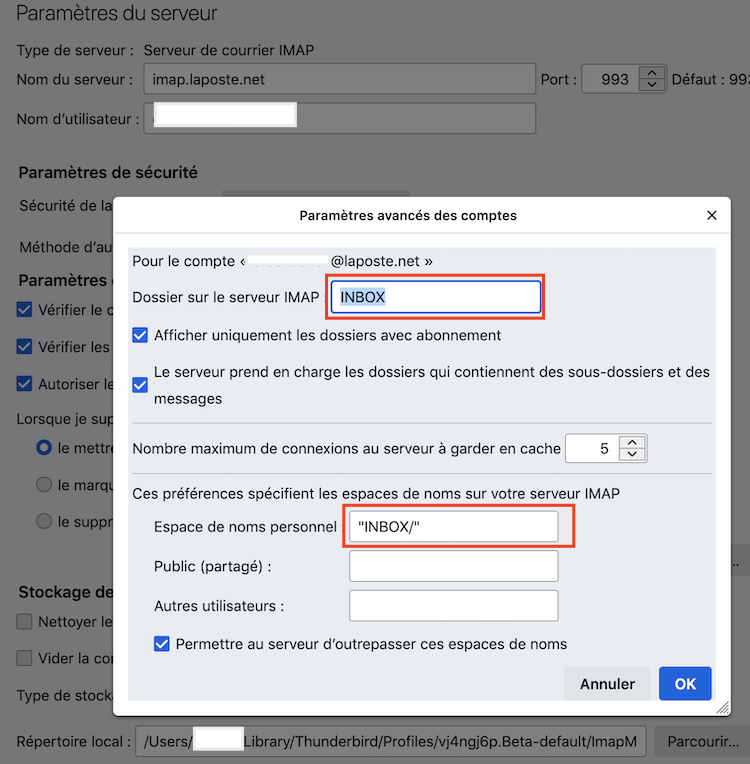Click the 'Espace de noms personnel' field

(x=453, y=527)
